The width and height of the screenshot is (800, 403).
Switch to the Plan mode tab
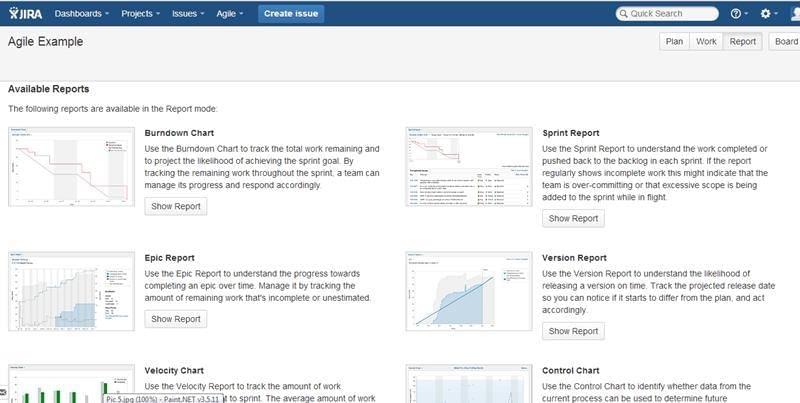click(x=674, y=42)
